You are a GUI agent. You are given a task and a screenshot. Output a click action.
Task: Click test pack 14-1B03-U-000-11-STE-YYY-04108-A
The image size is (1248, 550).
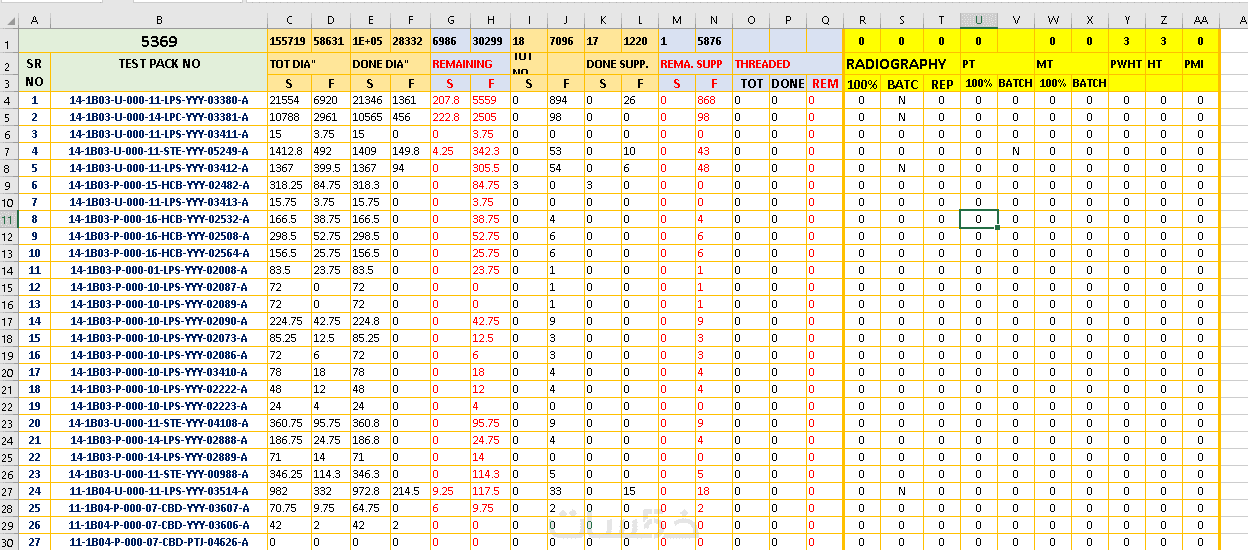(x=158, y=423)
